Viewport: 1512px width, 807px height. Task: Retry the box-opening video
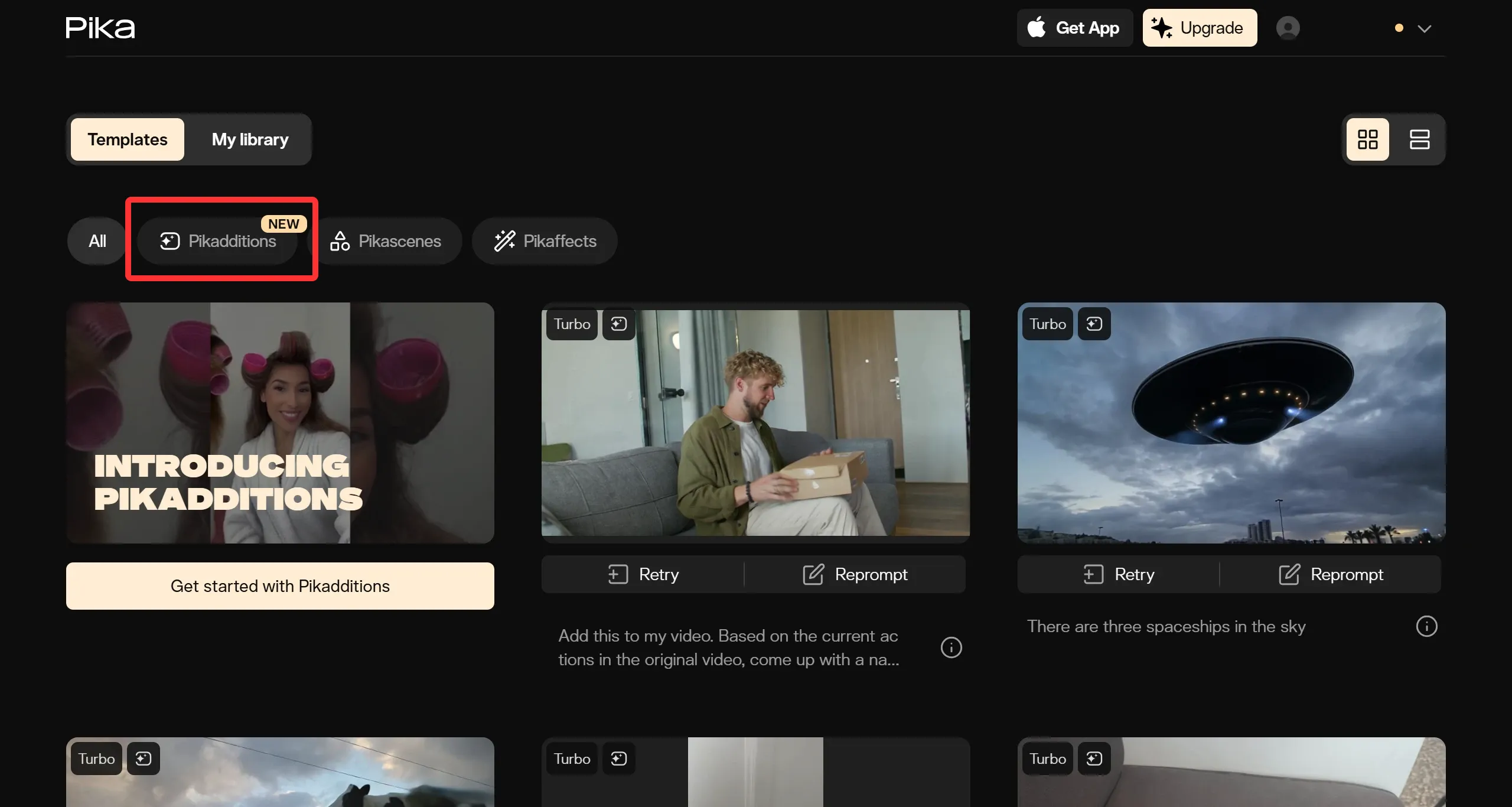pyautogui.click(x=643, y=574)
